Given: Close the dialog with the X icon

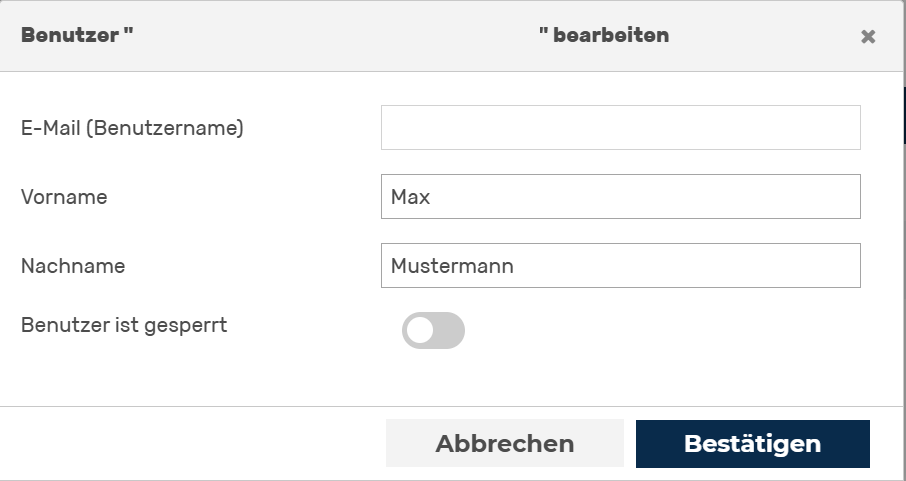Looking at the screenshot, I should coord(867,36).
